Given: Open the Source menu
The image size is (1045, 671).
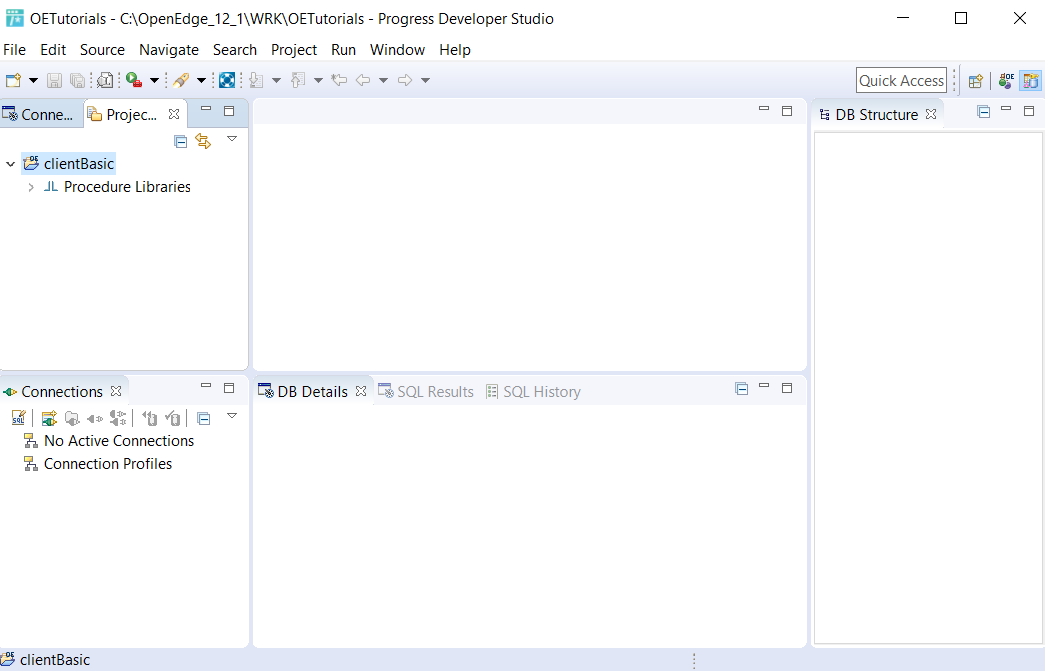Looking at the screenshot, I should click(102, 50).
